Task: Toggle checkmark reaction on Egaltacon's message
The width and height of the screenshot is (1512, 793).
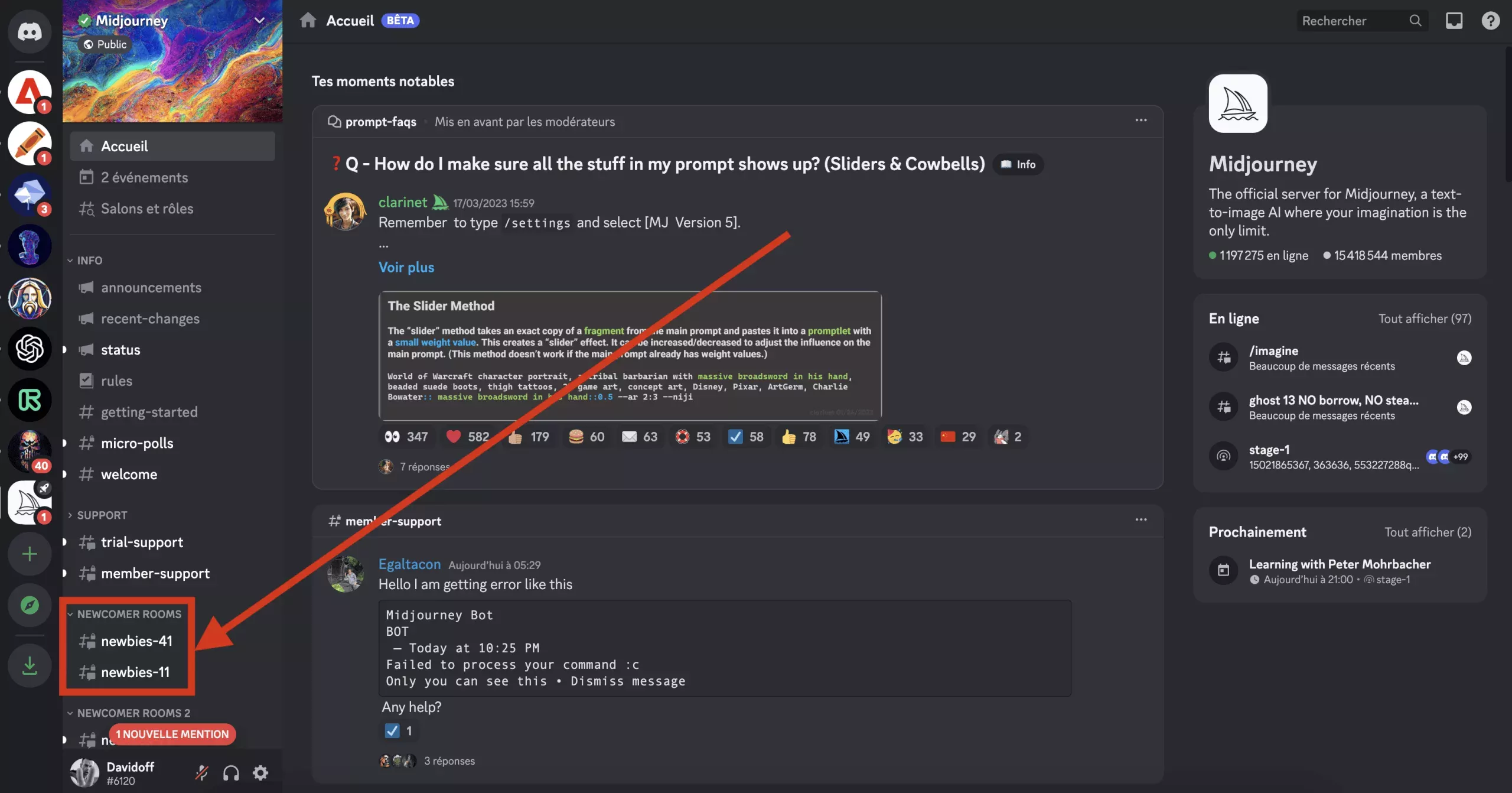Action: click(399, 731)
